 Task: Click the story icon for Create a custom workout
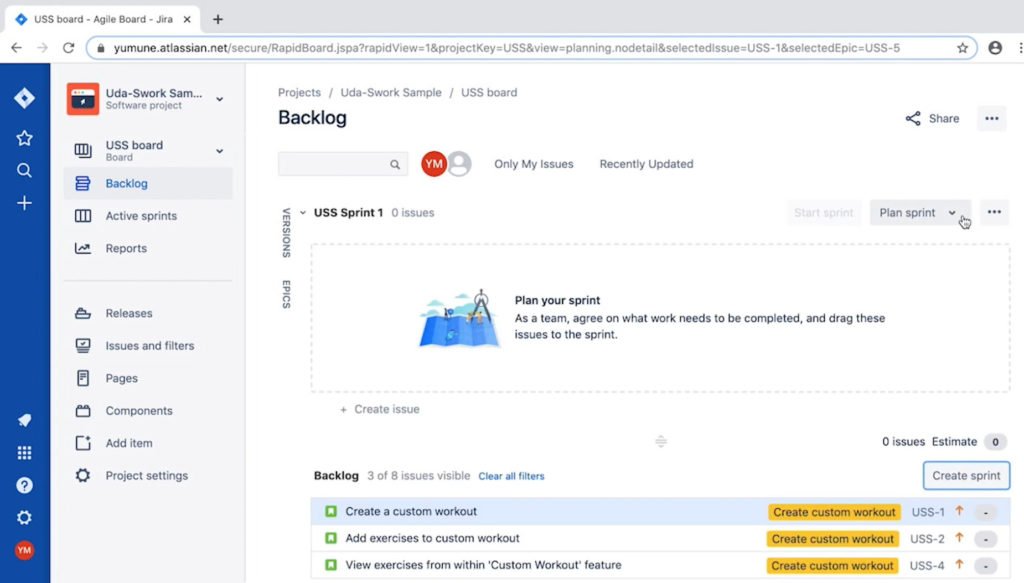point(331,511)
